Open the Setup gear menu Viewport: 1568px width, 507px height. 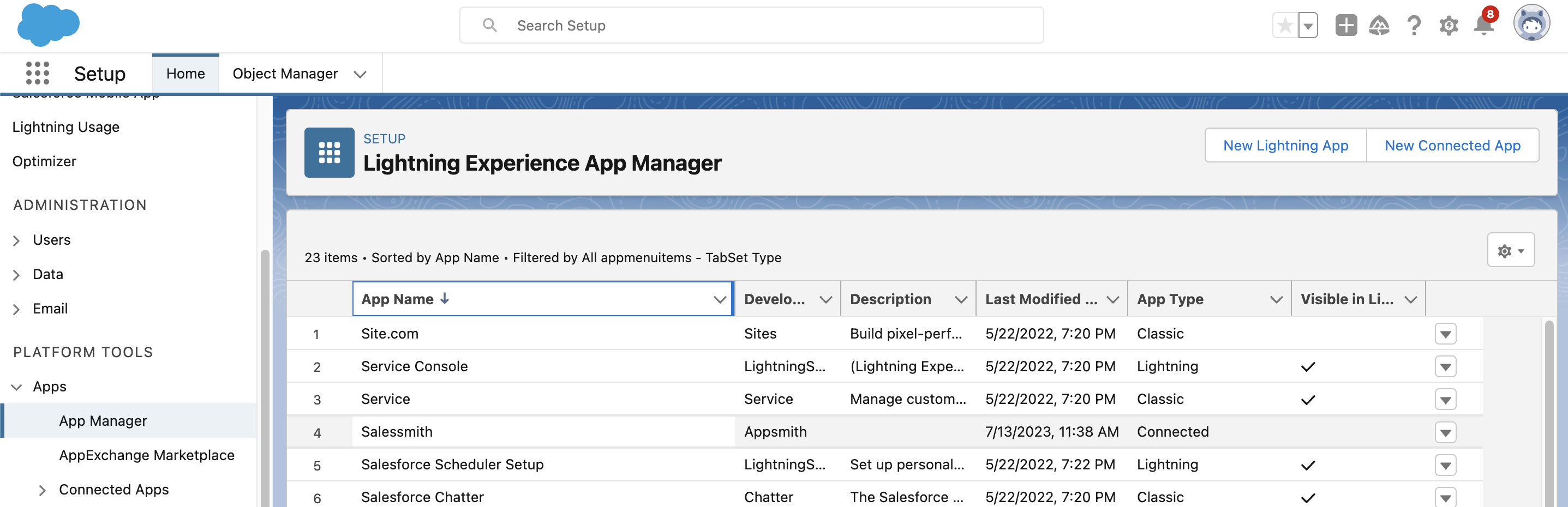click(x=1448, y=26)
